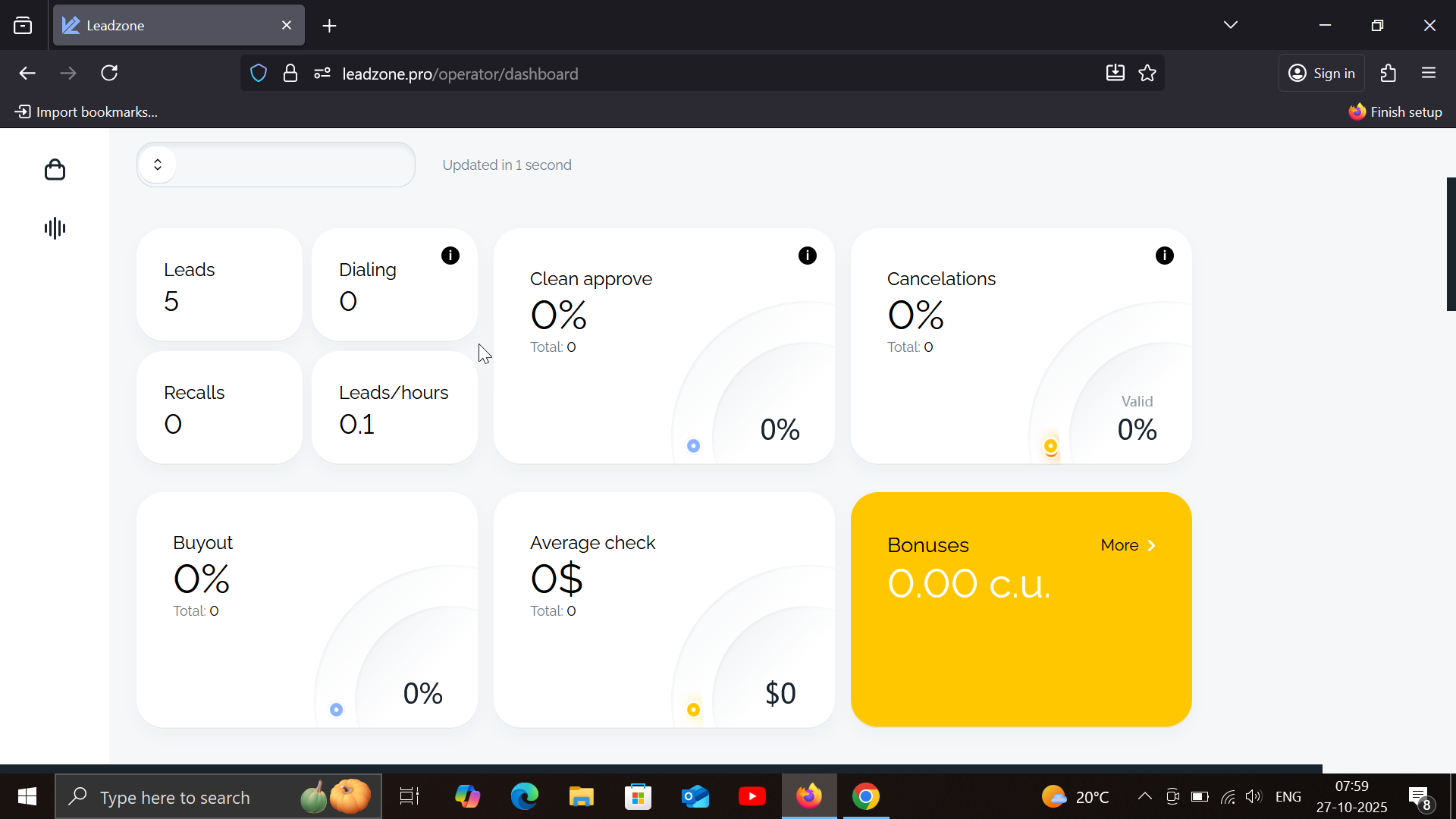Expand the selector dropdown with up-down arrows
This screenshot has width=1456, height=819.
(x=158, y=165)
